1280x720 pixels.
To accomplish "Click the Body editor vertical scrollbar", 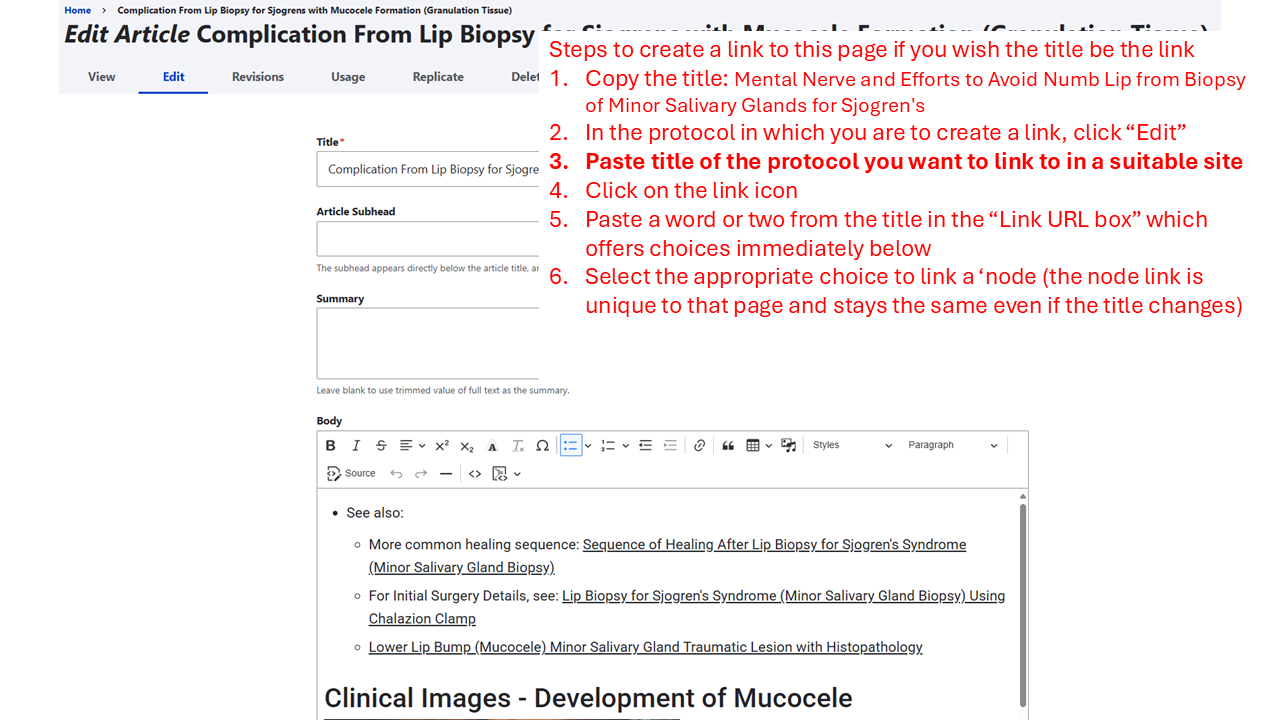I will point(1022,600).
